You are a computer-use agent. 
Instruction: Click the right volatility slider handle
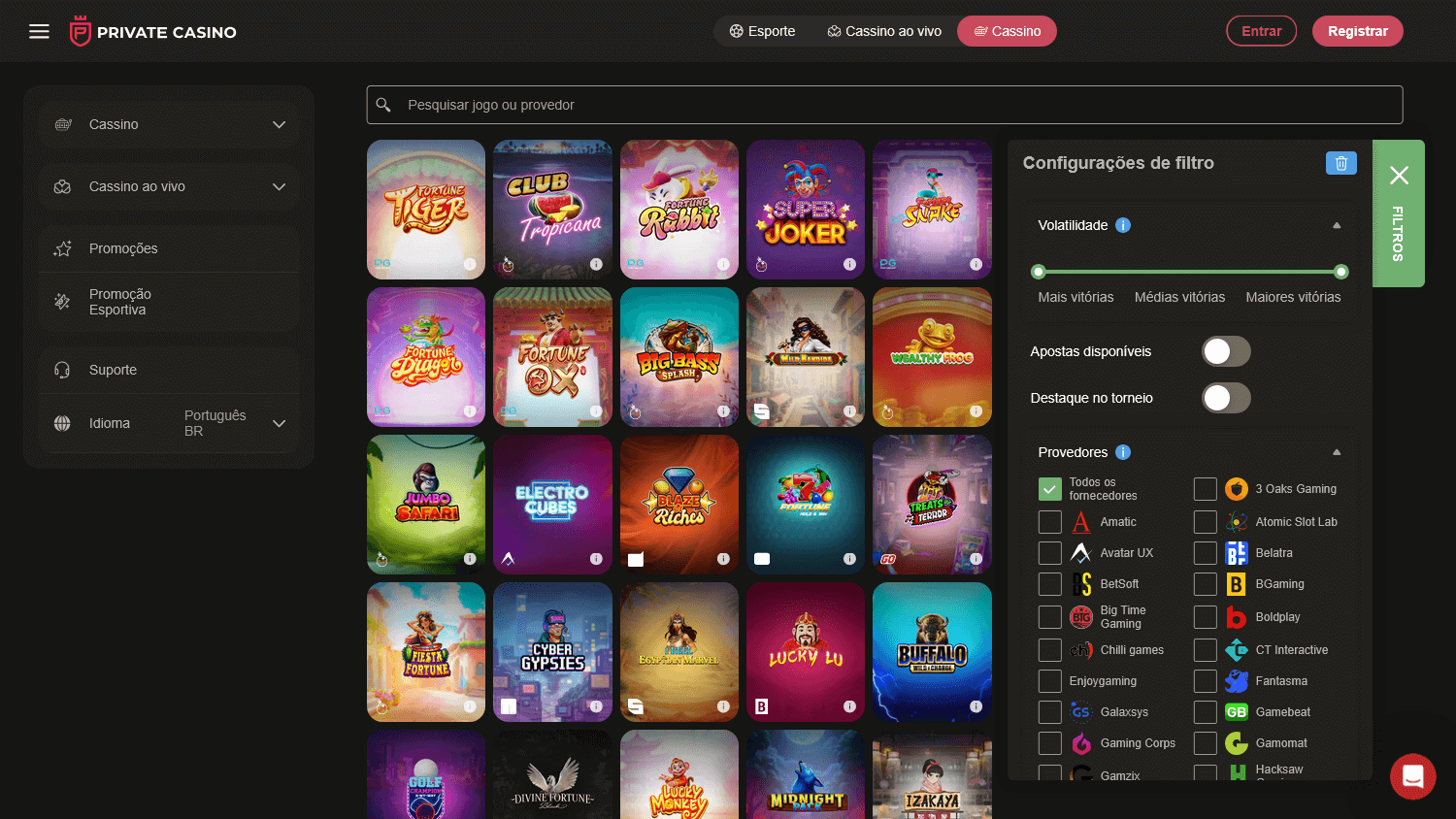pos(1341,272)
